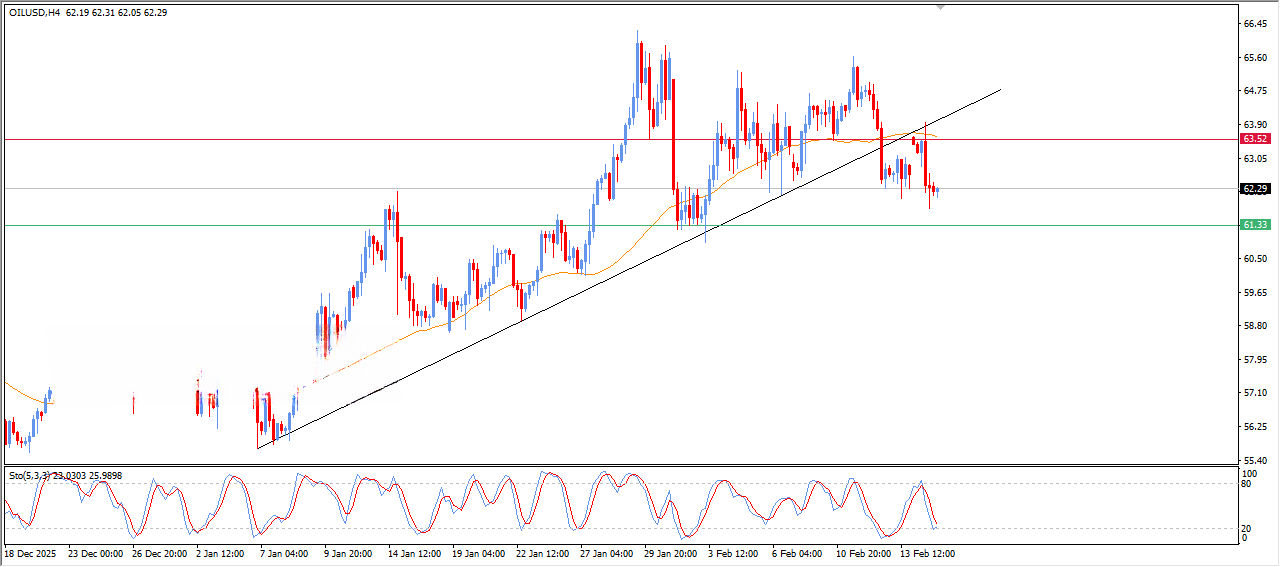Click the chart shift triangle marker at top

click(939, 7)
